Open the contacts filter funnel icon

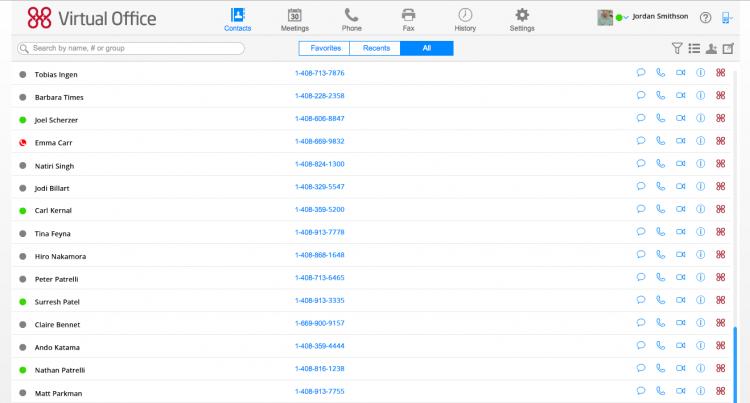click(677, 48)
